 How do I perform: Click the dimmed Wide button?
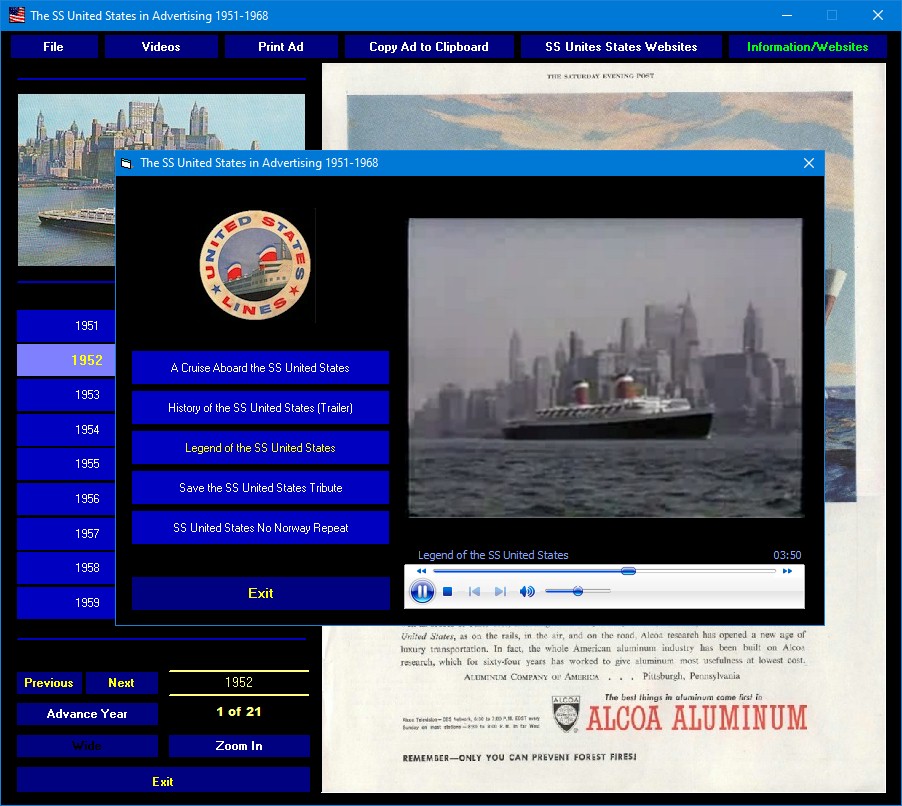coord(87,746)
